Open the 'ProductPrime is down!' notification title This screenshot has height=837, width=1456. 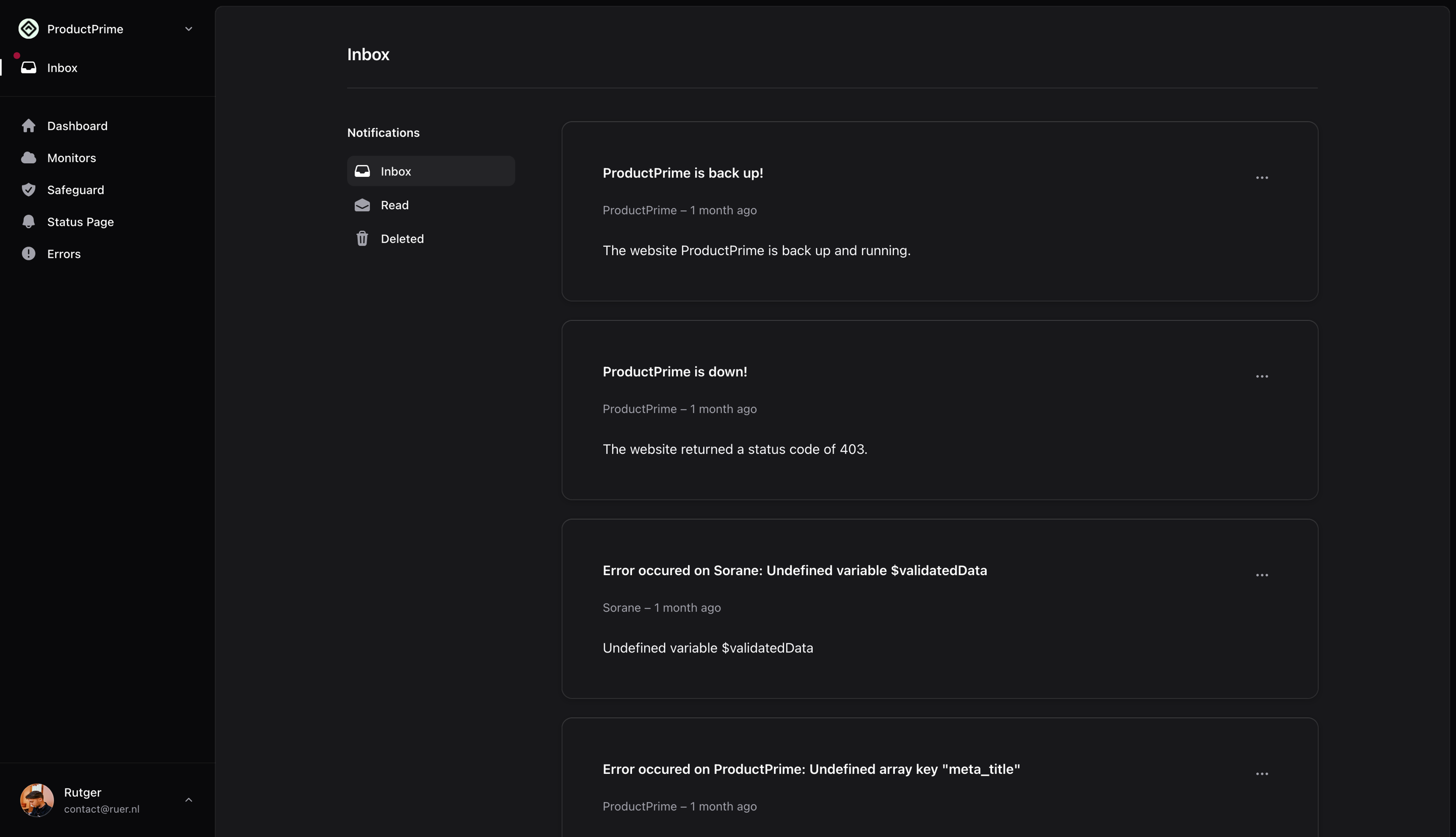pyautogui.click(x=674, y=372)
